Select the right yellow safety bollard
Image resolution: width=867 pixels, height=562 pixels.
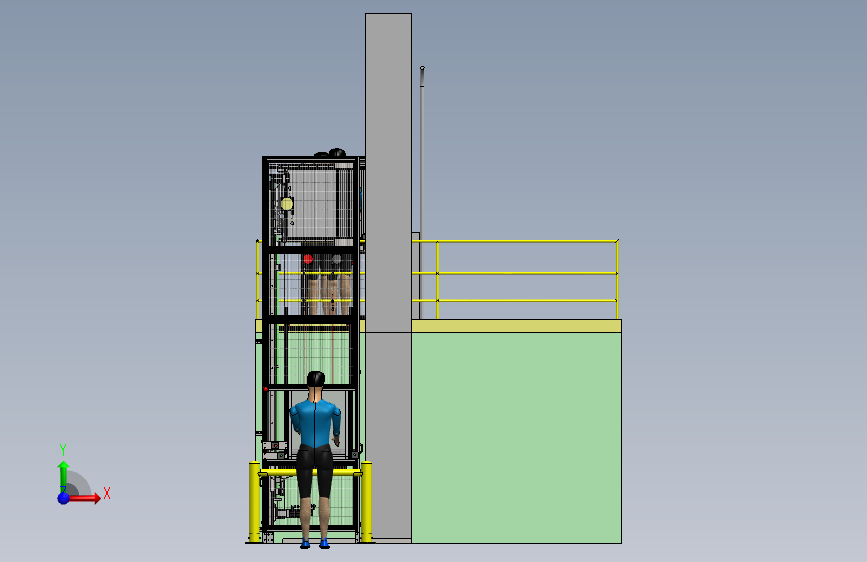point(366,501)
